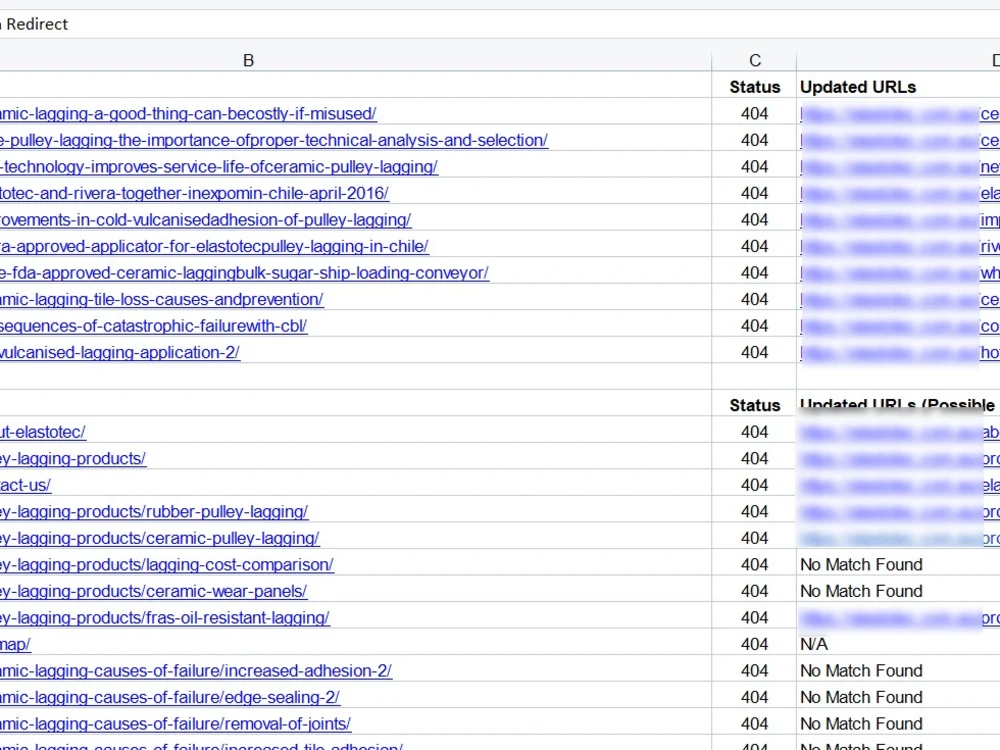Image resolution: width=1000 pixels, height=750 pixels.
Task: Open blurred updated URL for ut-elastotec row
Action: pyautogui.click(x=900, y=432)
